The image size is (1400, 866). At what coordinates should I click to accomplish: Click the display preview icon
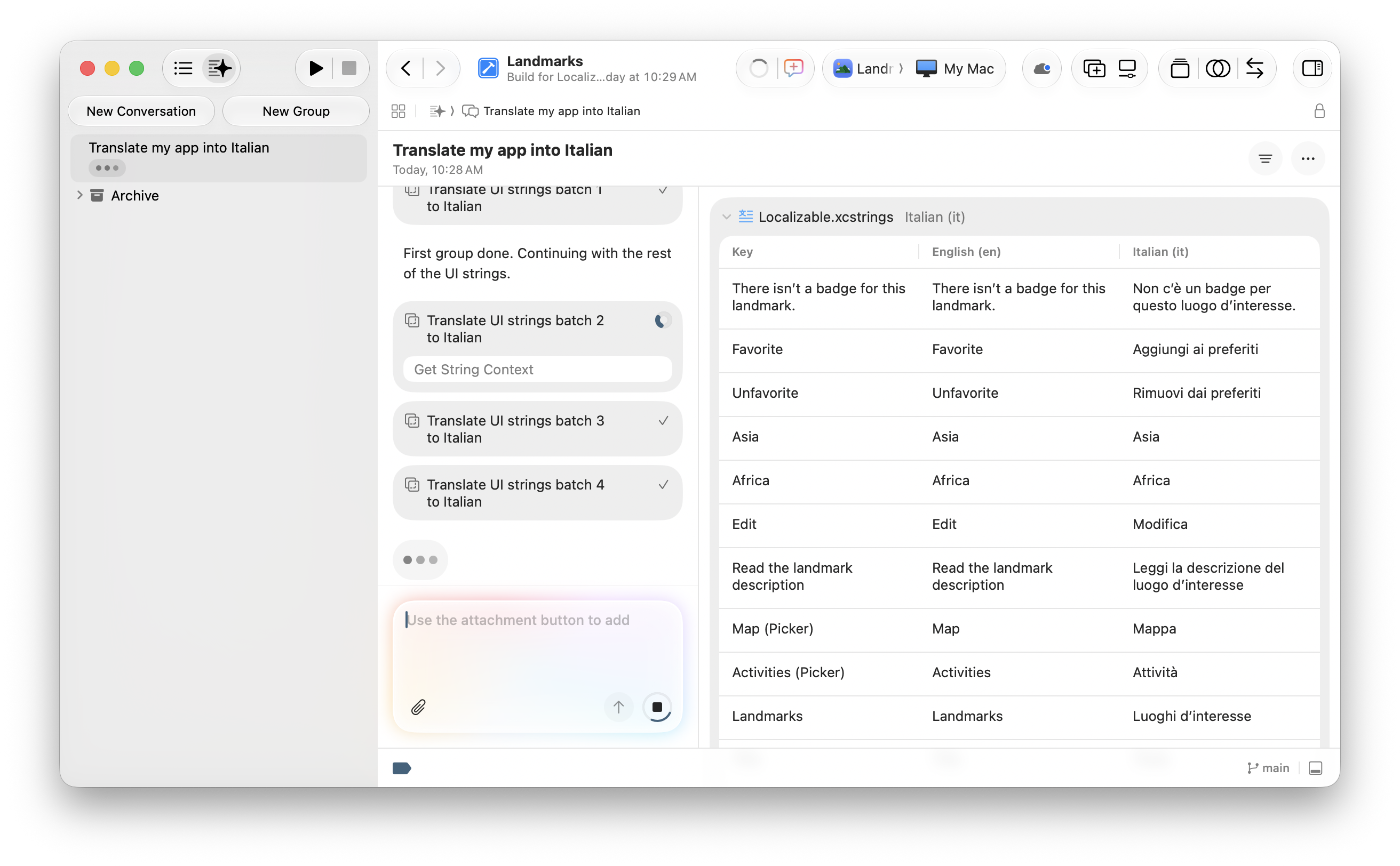(x=1127, y=69)
